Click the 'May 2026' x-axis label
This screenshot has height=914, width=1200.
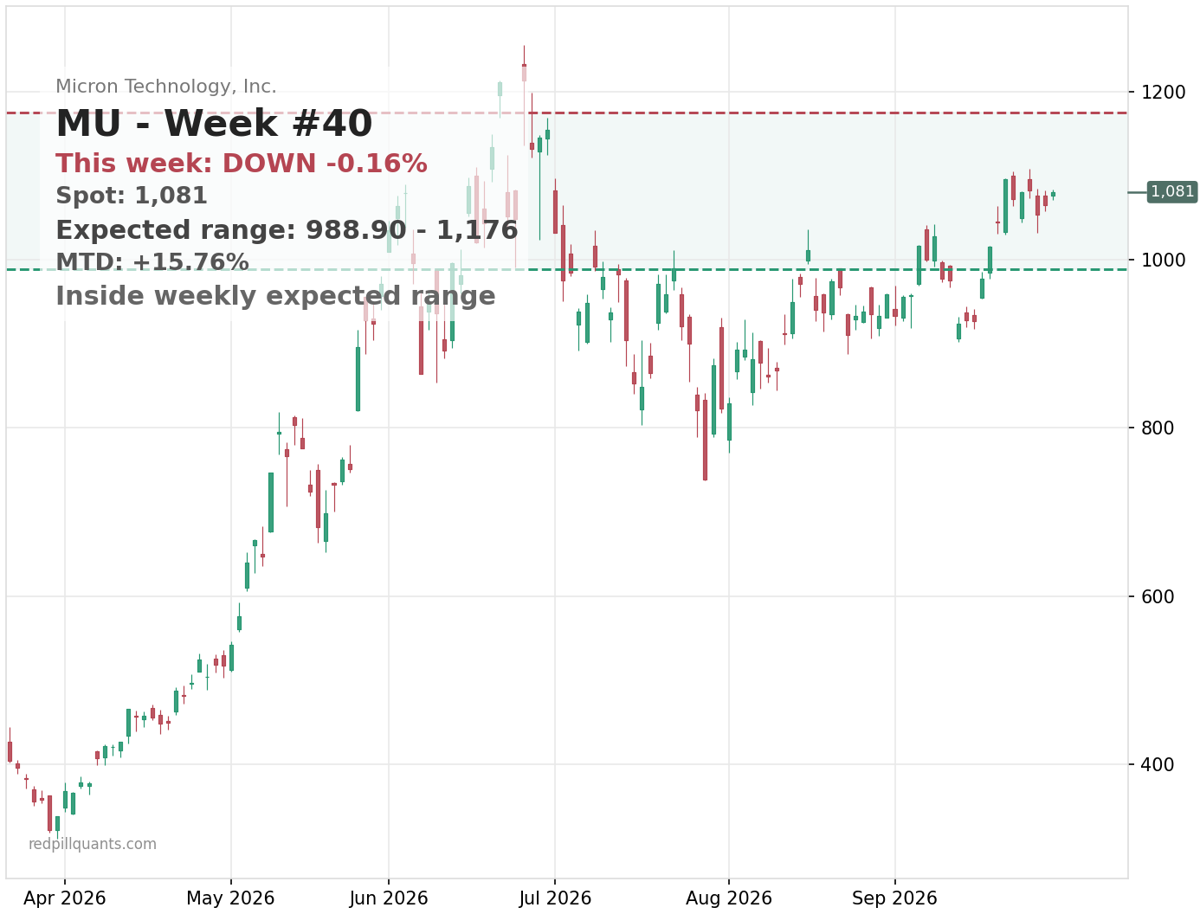pyautogui.click(x=231, y=899)
